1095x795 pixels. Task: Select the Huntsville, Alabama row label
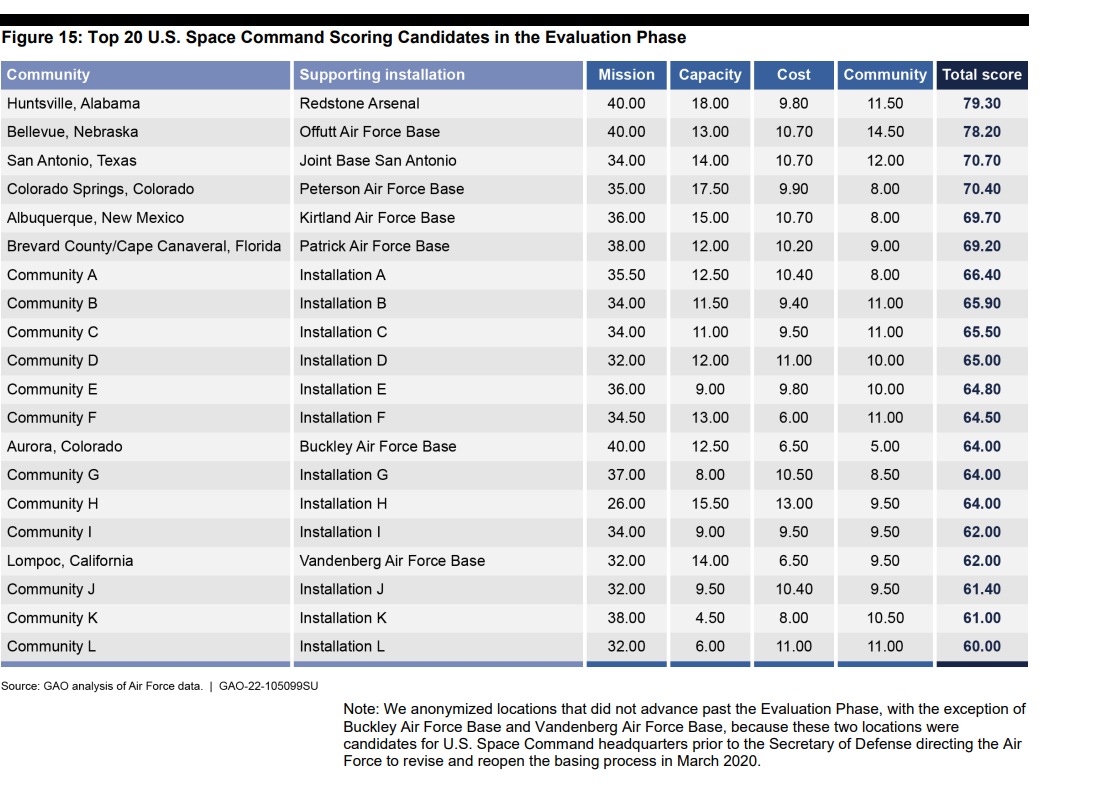coord(73,104)
